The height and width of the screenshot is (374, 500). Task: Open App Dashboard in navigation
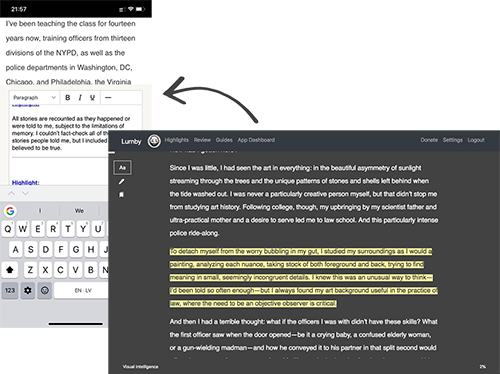coord(256,140)
